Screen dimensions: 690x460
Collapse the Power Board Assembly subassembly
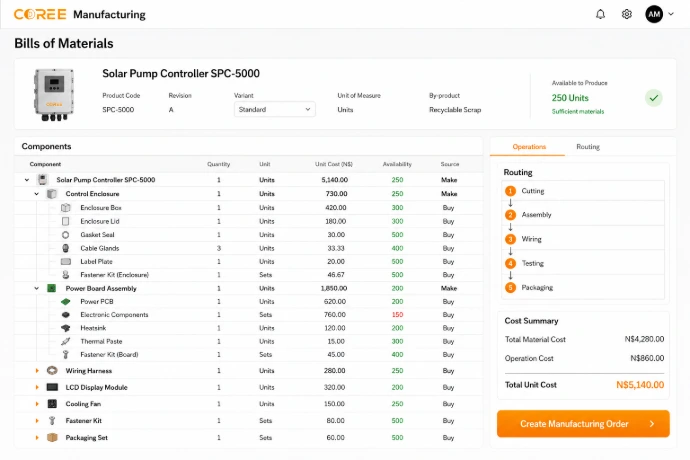tap(37, 288)
